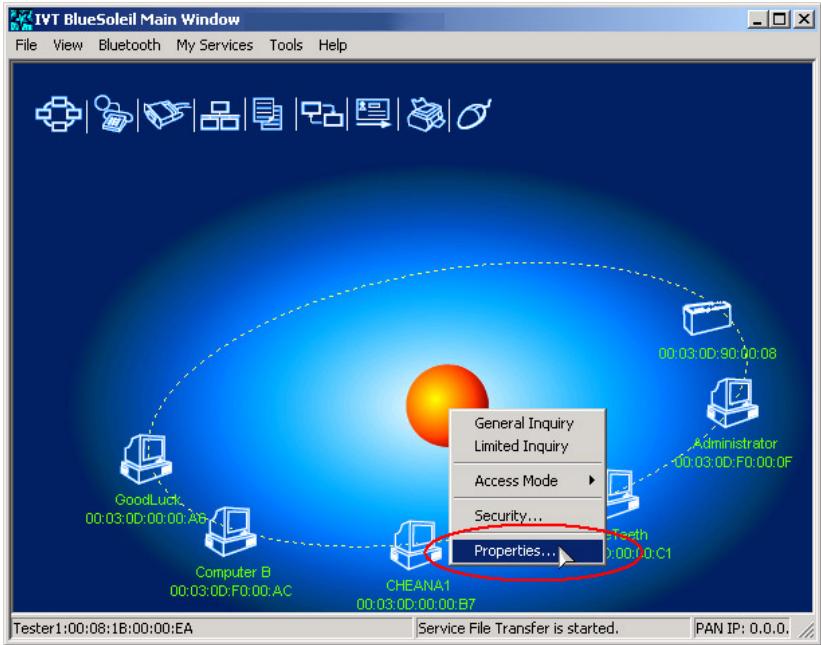Click the File Transfer service icon
This screenshot has height=645, width=821.
268,114
